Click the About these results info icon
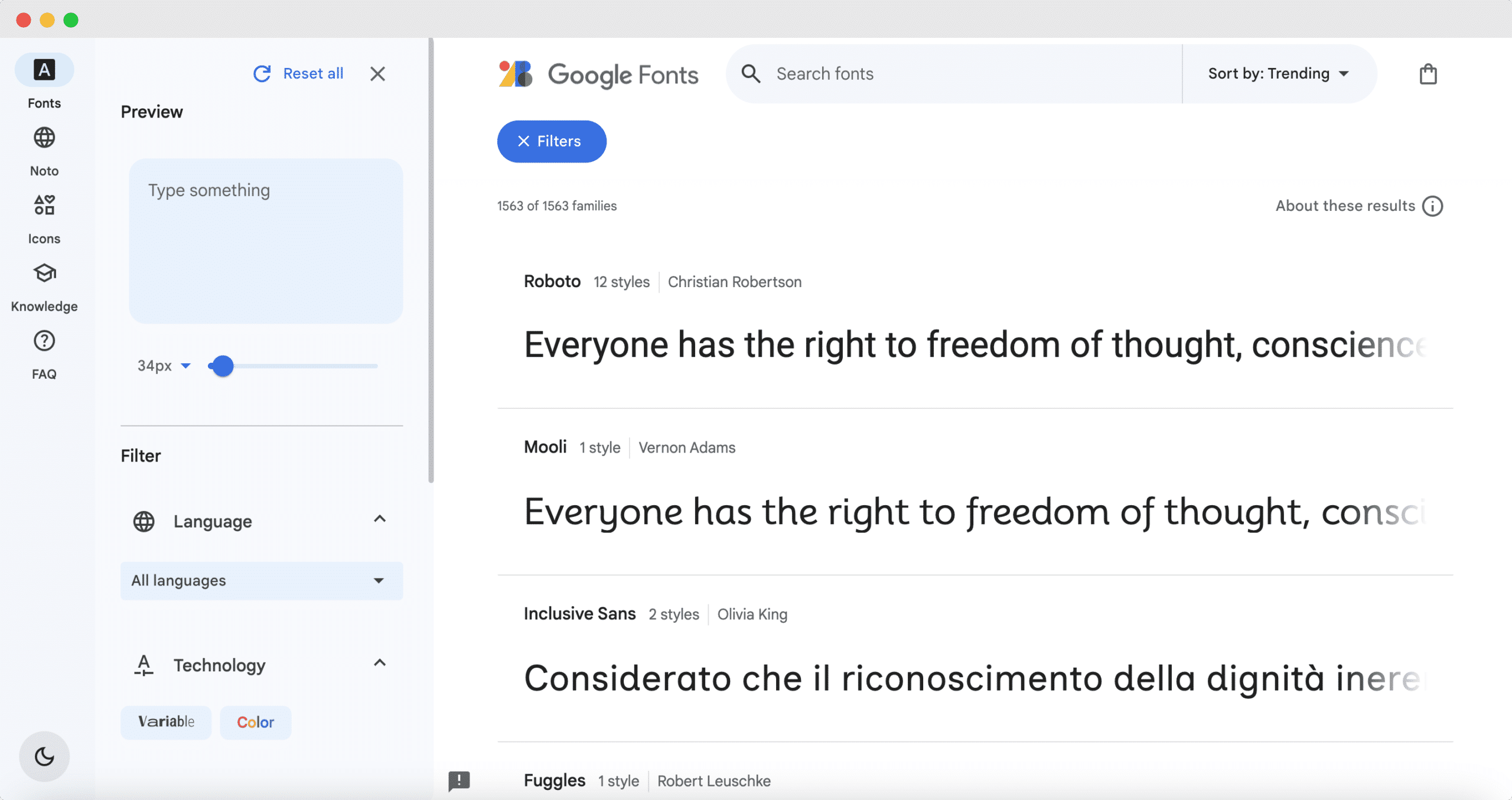Image resolution: width=1512 pixels, height=800 pixels. (x=1432, y=206)
